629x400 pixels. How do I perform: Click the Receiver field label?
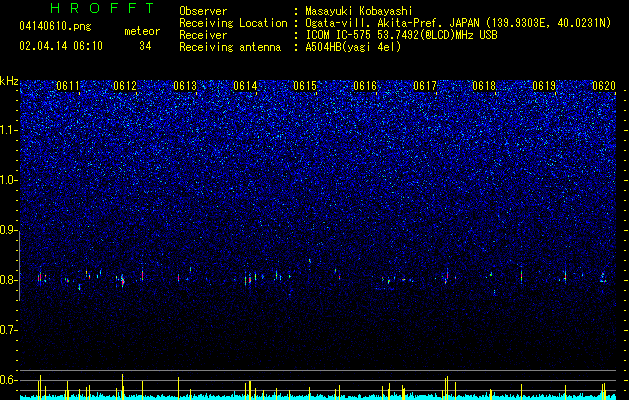click(x=203, y=35)
